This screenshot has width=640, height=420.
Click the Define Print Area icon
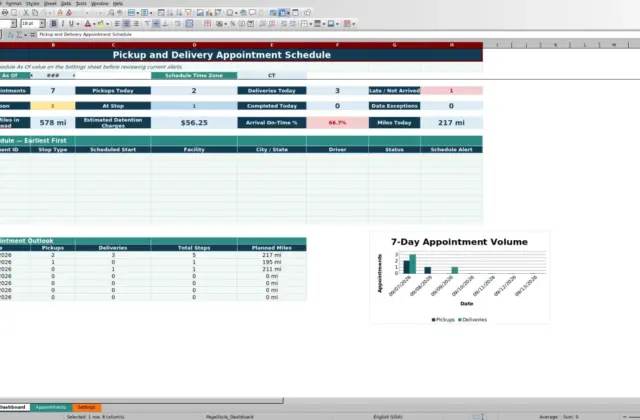pos(273,13)
